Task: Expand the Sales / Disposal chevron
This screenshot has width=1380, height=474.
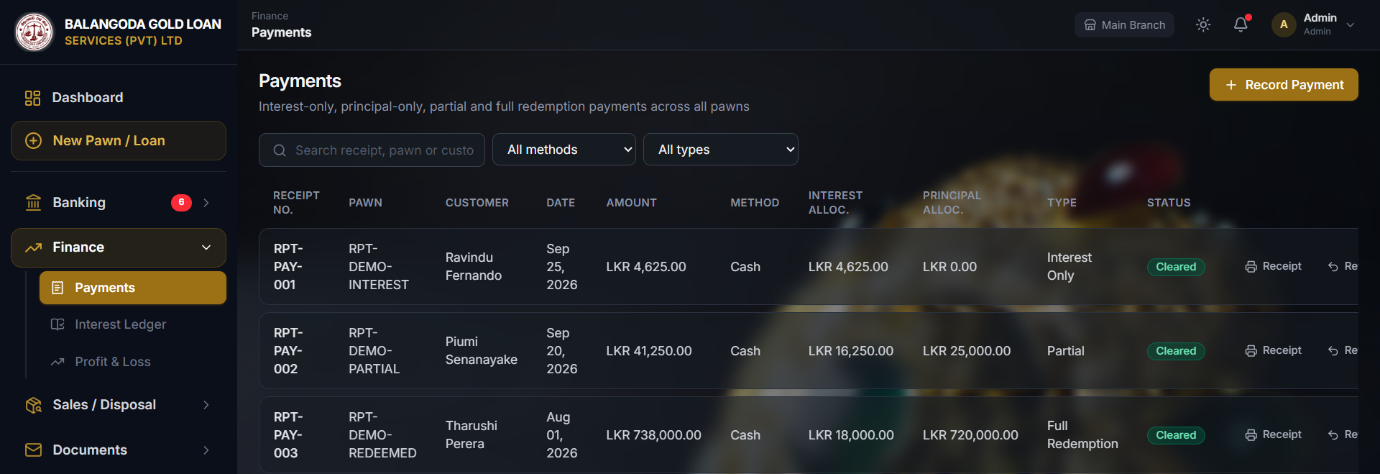Action: click(206, 405)
